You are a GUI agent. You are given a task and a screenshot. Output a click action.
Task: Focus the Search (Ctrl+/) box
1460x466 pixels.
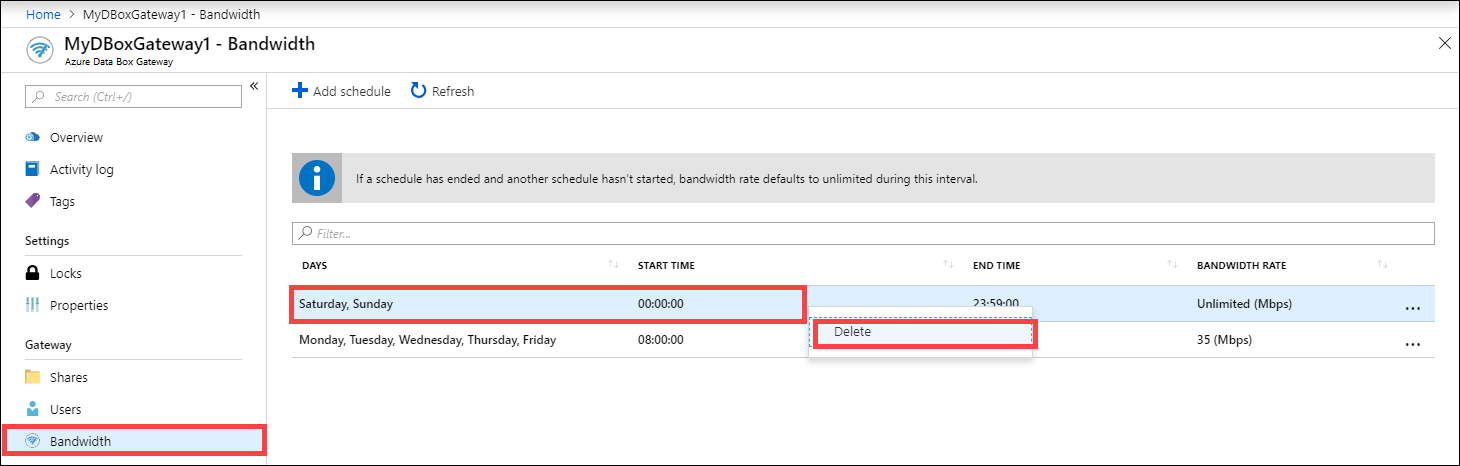[133, 96]
